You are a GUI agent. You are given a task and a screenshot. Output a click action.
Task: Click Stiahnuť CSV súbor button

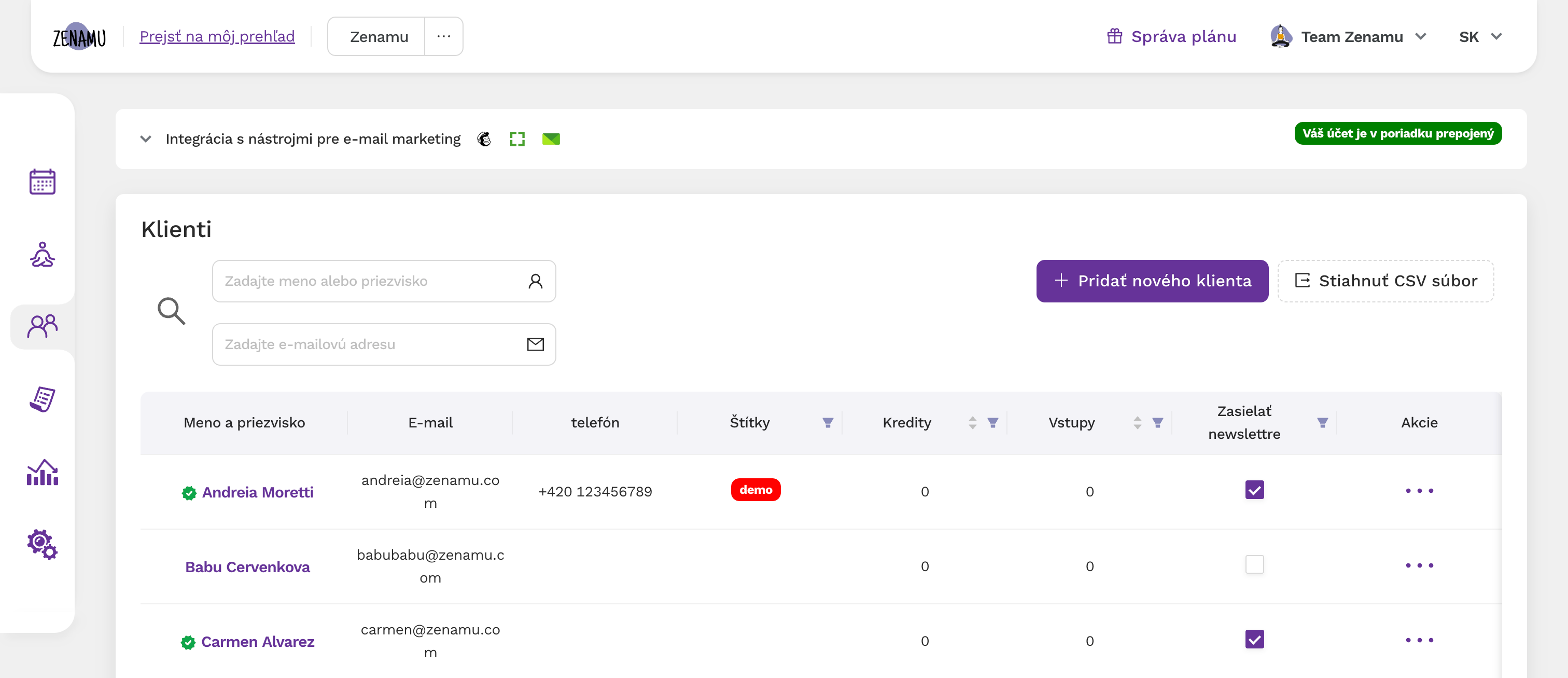point(1385,281)
